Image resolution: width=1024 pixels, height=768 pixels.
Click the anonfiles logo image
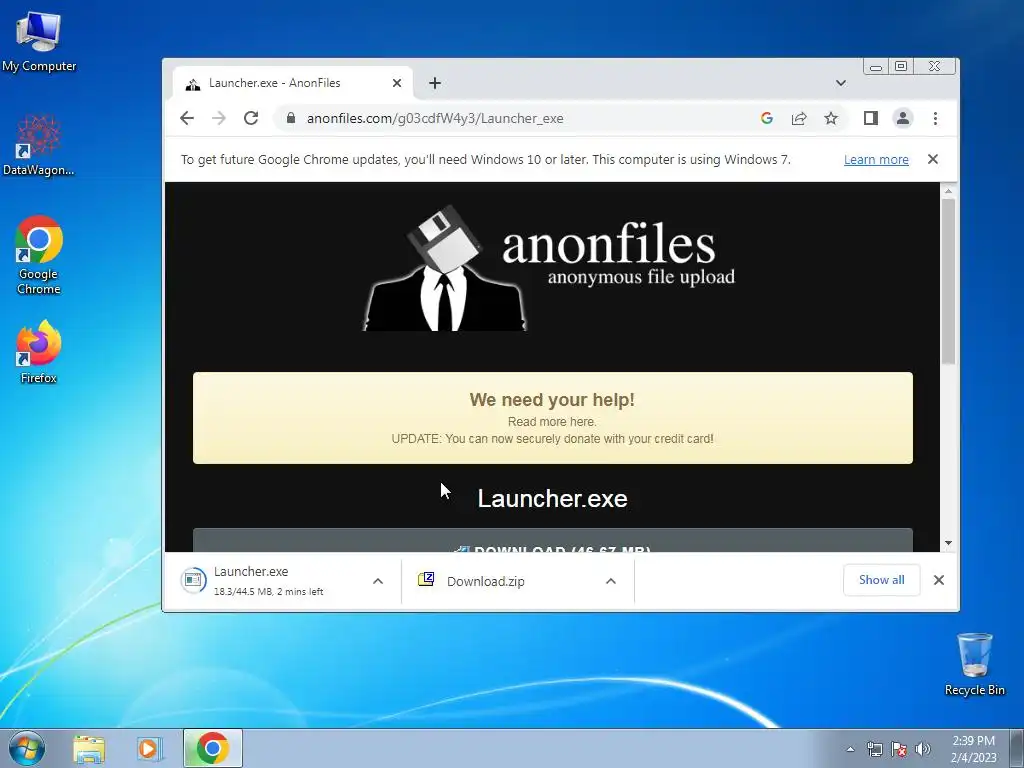pyautogui.click(x=549, y=268)
